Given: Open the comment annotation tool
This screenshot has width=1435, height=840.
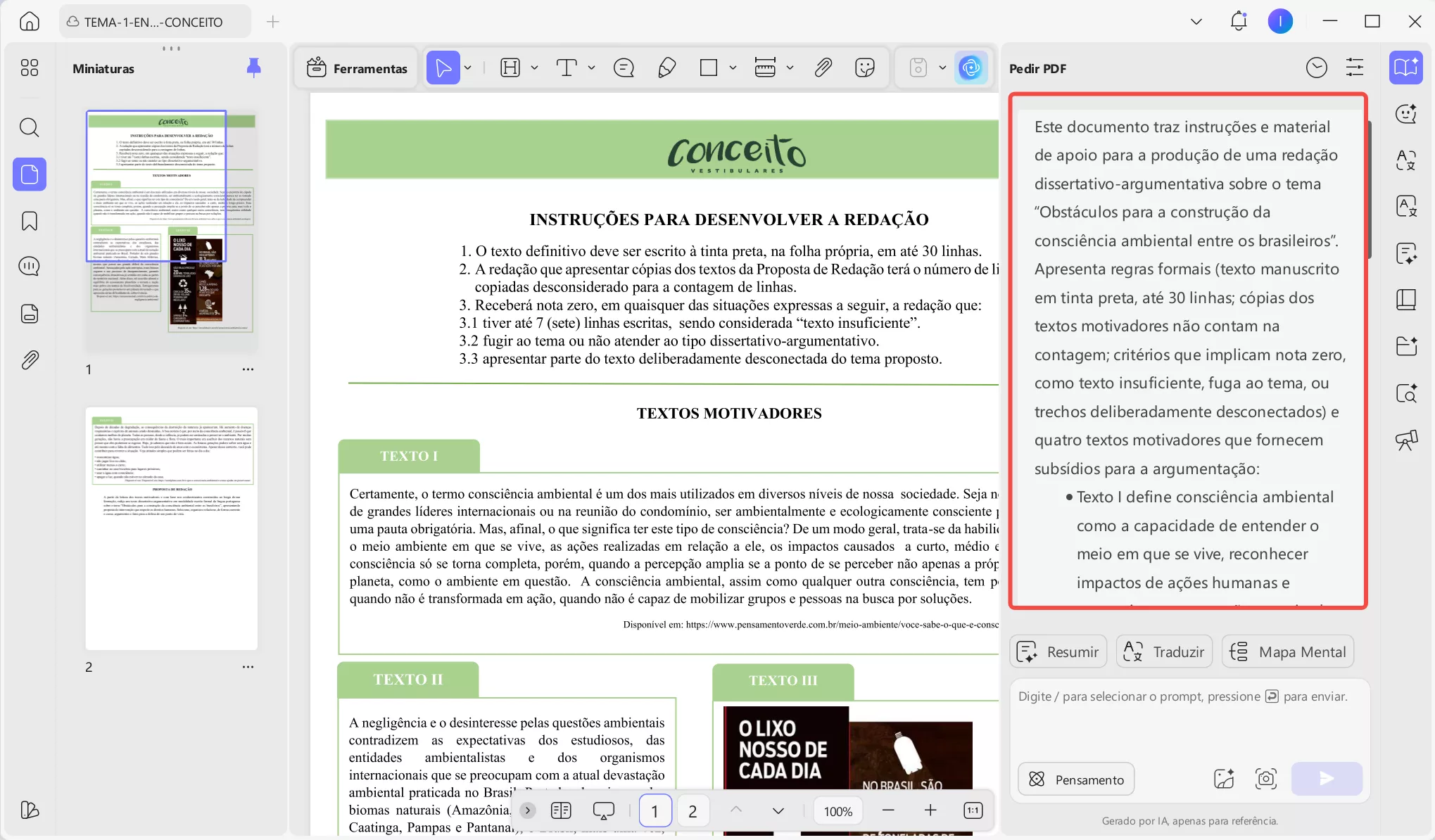Looking at the screenshot, I should tap(624, 68).
